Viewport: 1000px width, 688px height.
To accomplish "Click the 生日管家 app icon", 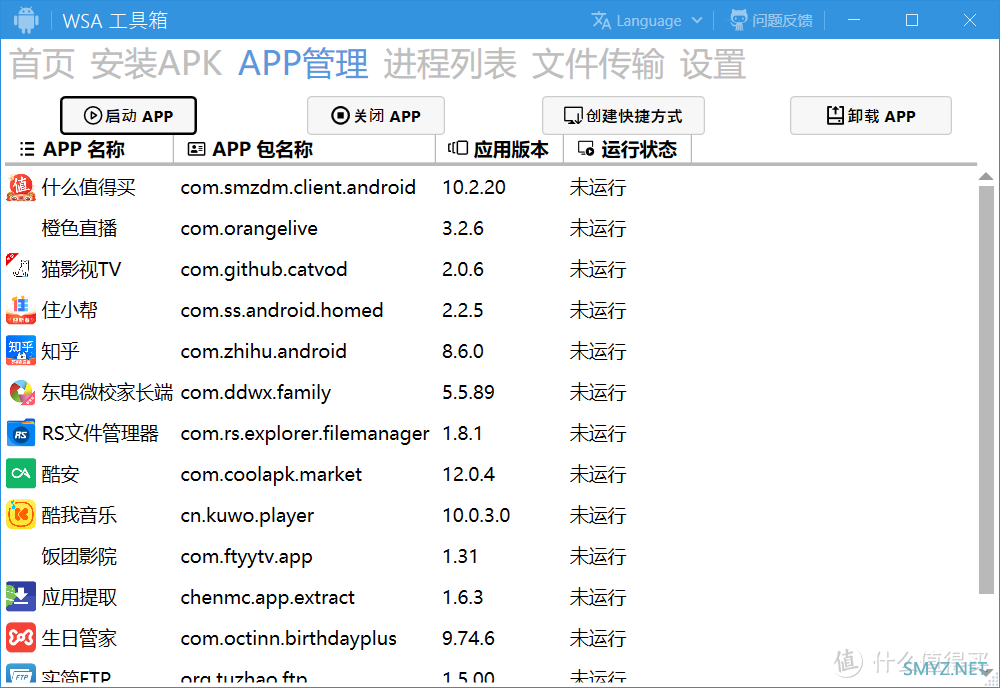I will [x=21, y=638].
